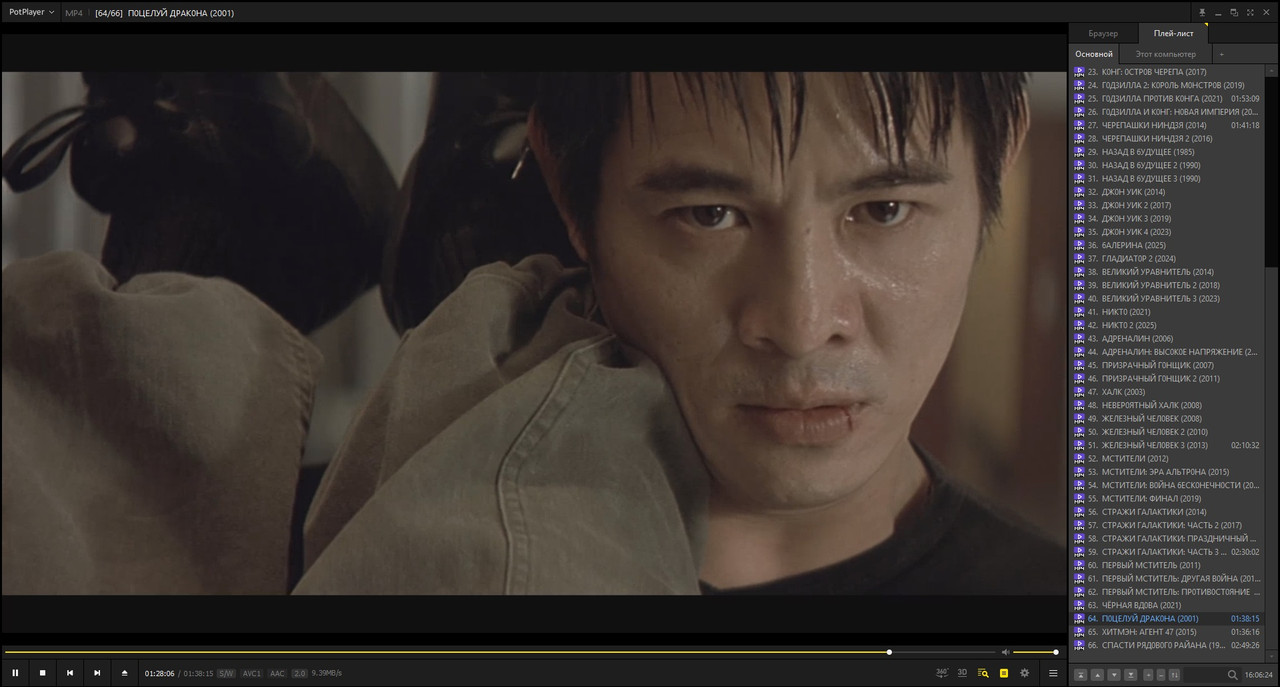Image resolution: width=1280 pixels, height=687 pixels.
Task: Select ВЕЛИКИЙ УРАВНИТЕЛЬ 3 (2023) in playlist
Action: (x=1166, y=298)
